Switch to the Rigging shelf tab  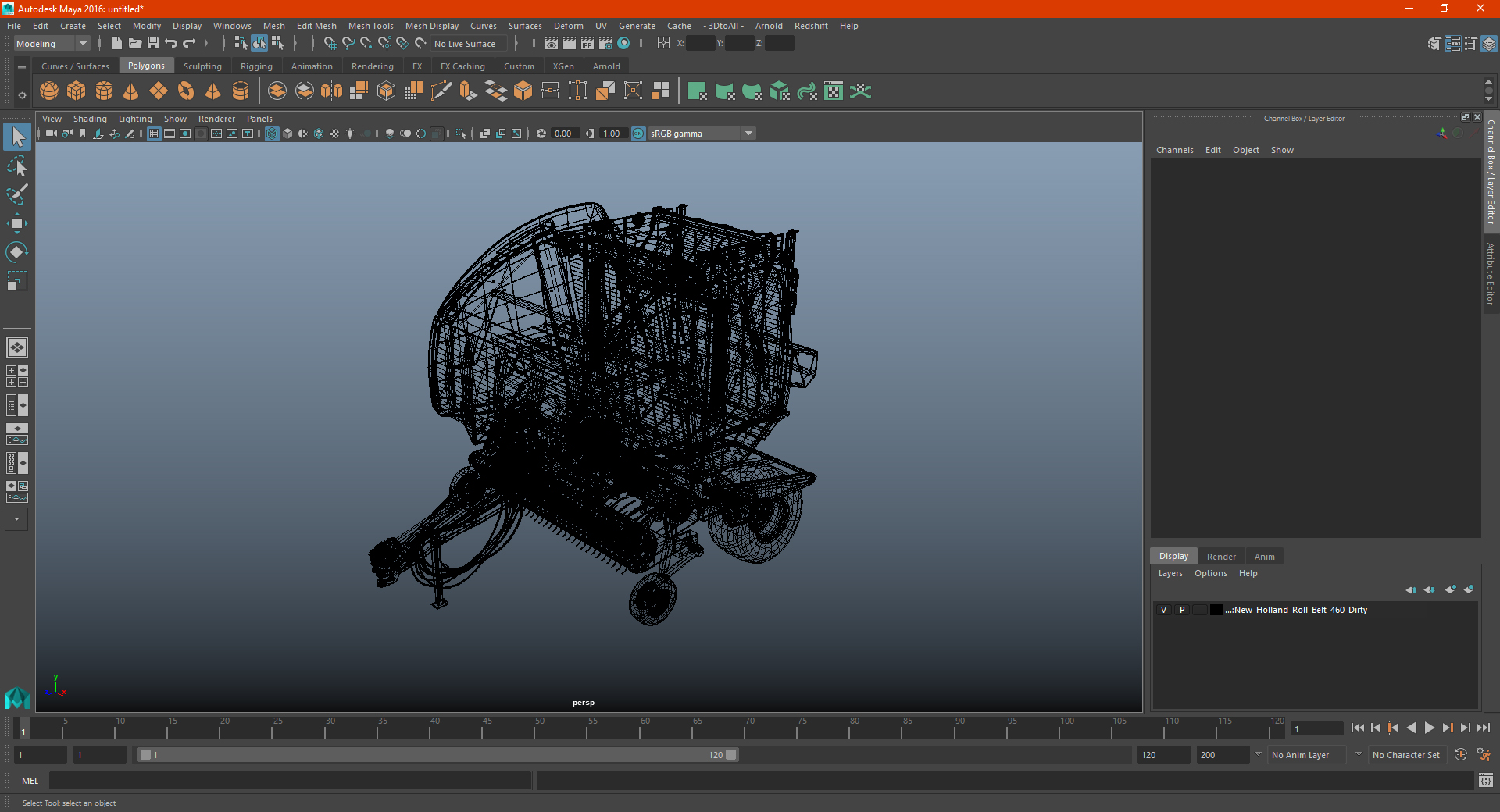coord(256,66)
